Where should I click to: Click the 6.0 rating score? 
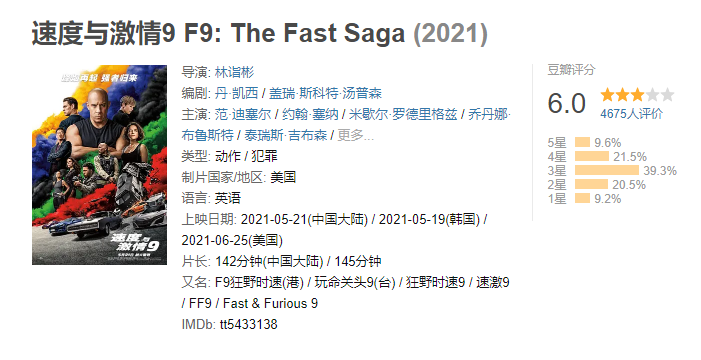tap(567, 103)
